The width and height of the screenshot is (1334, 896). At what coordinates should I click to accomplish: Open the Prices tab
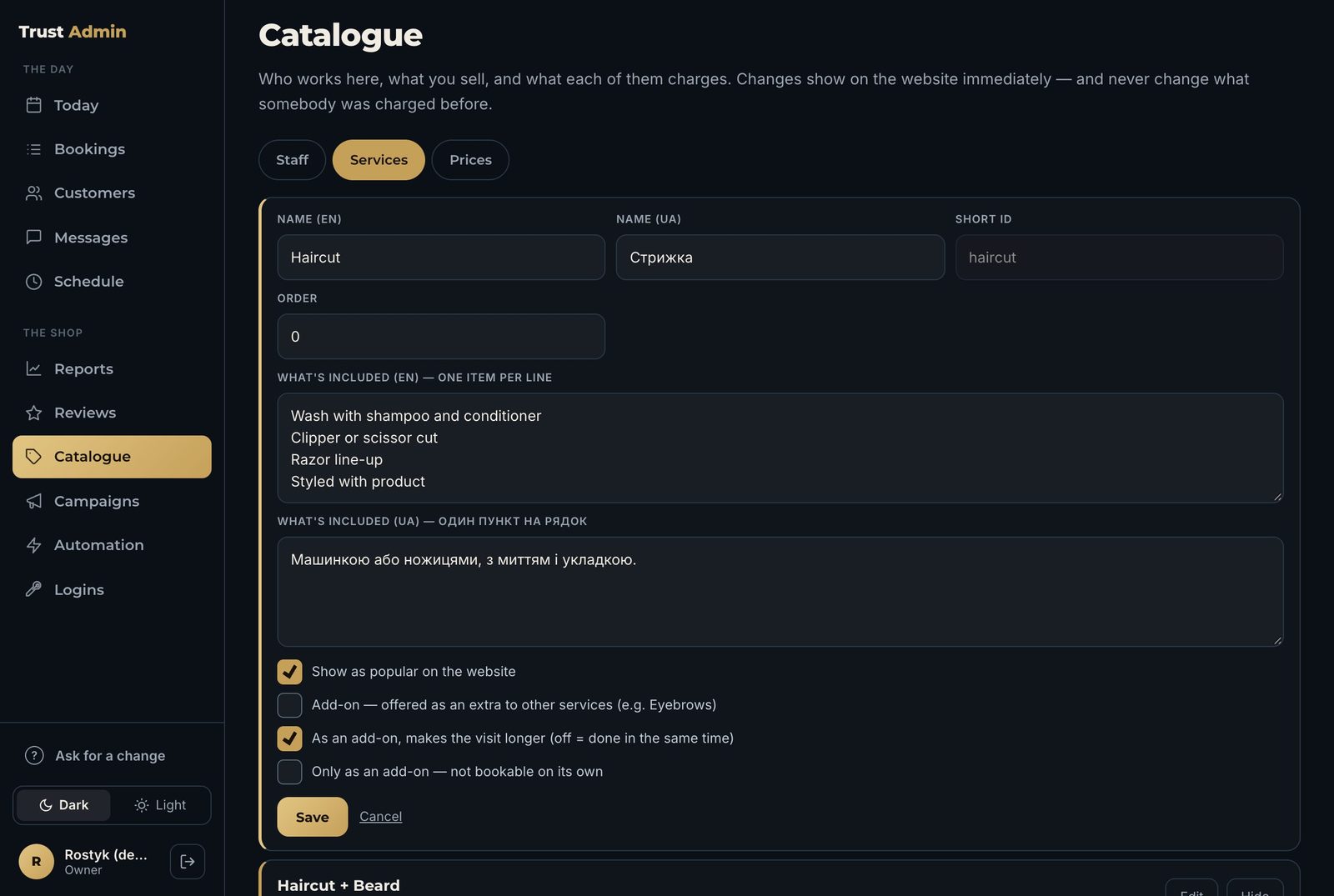pyautogui.click(x=470, y=160)
